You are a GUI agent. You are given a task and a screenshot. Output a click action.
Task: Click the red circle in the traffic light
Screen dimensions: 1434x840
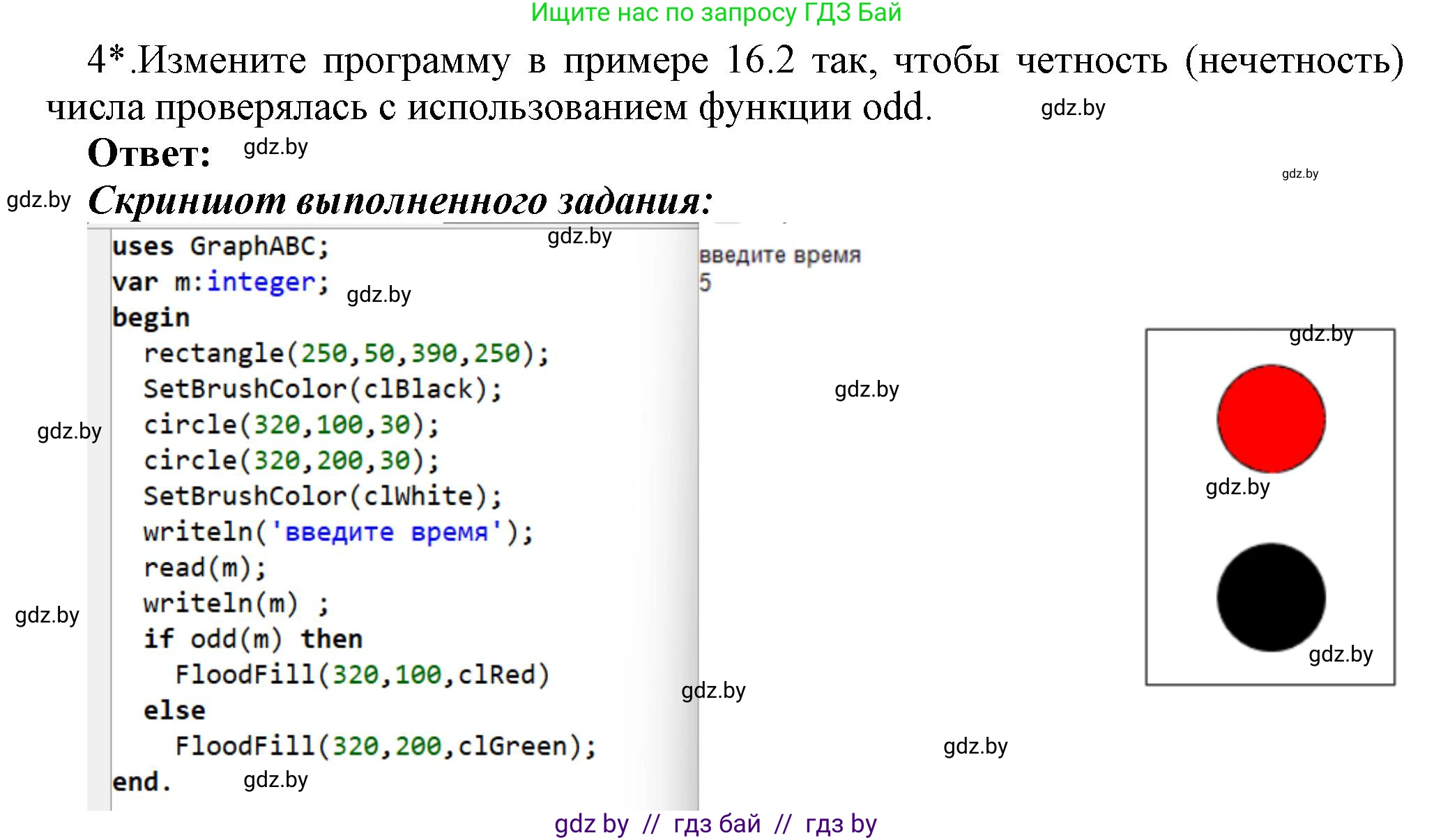pos(1270,418)
